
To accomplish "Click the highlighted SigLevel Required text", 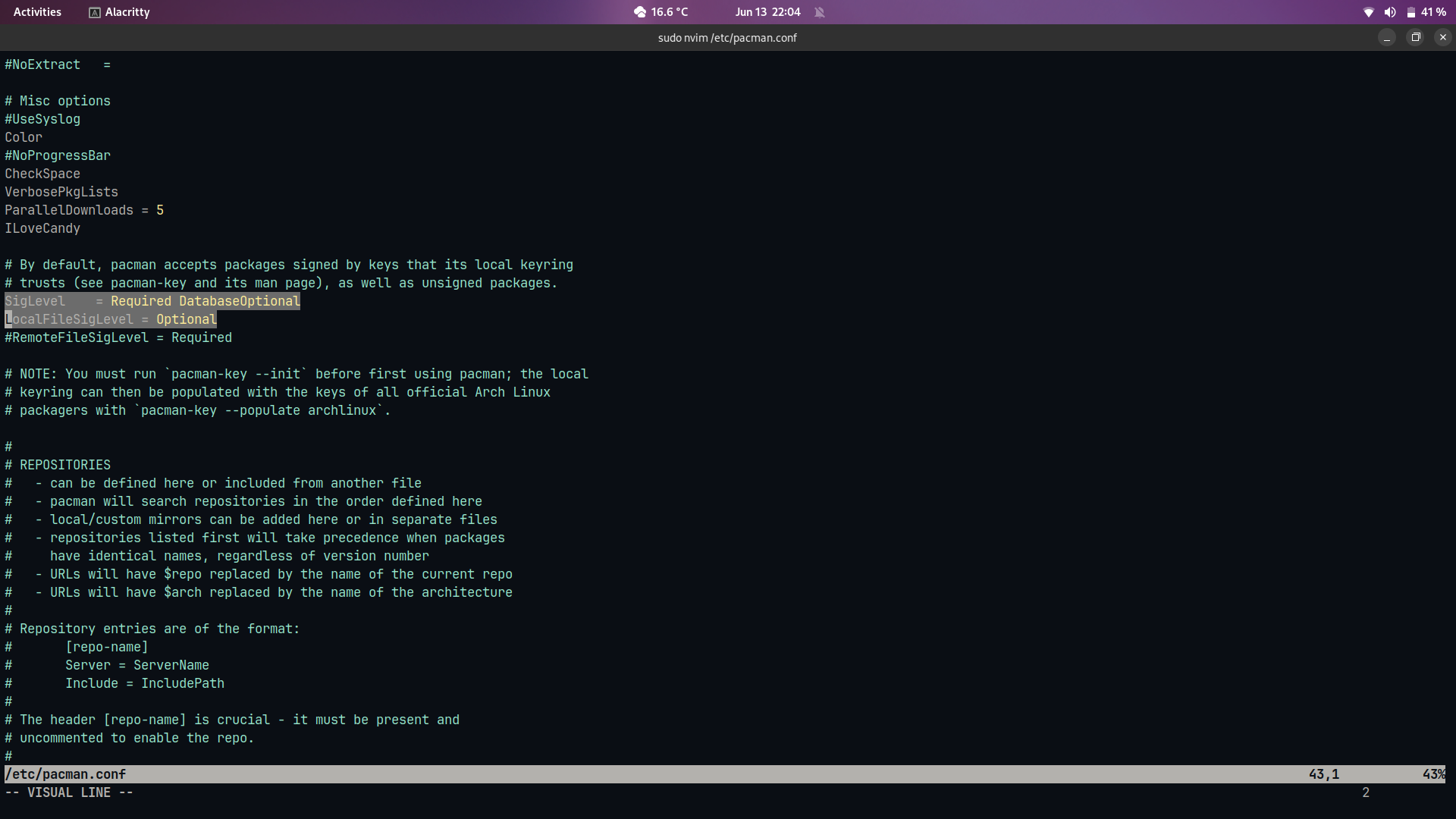I will [141, 301].
